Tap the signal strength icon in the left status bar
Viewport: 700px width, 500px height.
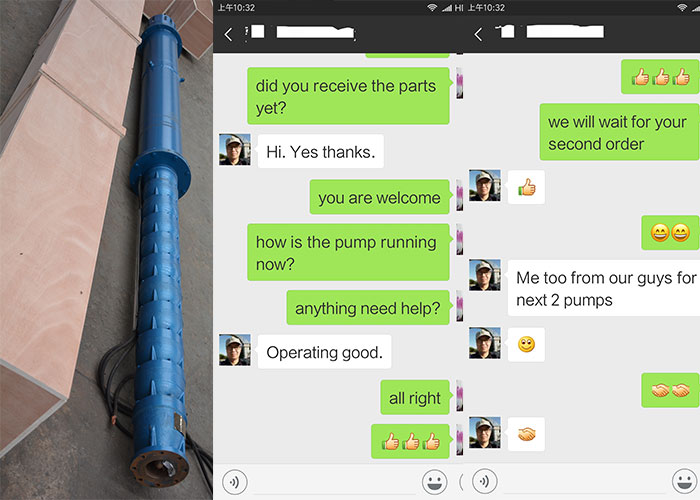click(446, 8)
